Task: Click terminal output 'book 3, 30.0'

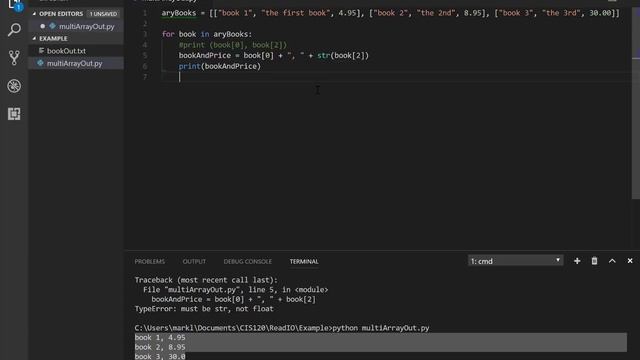Action: click(160, 356)
